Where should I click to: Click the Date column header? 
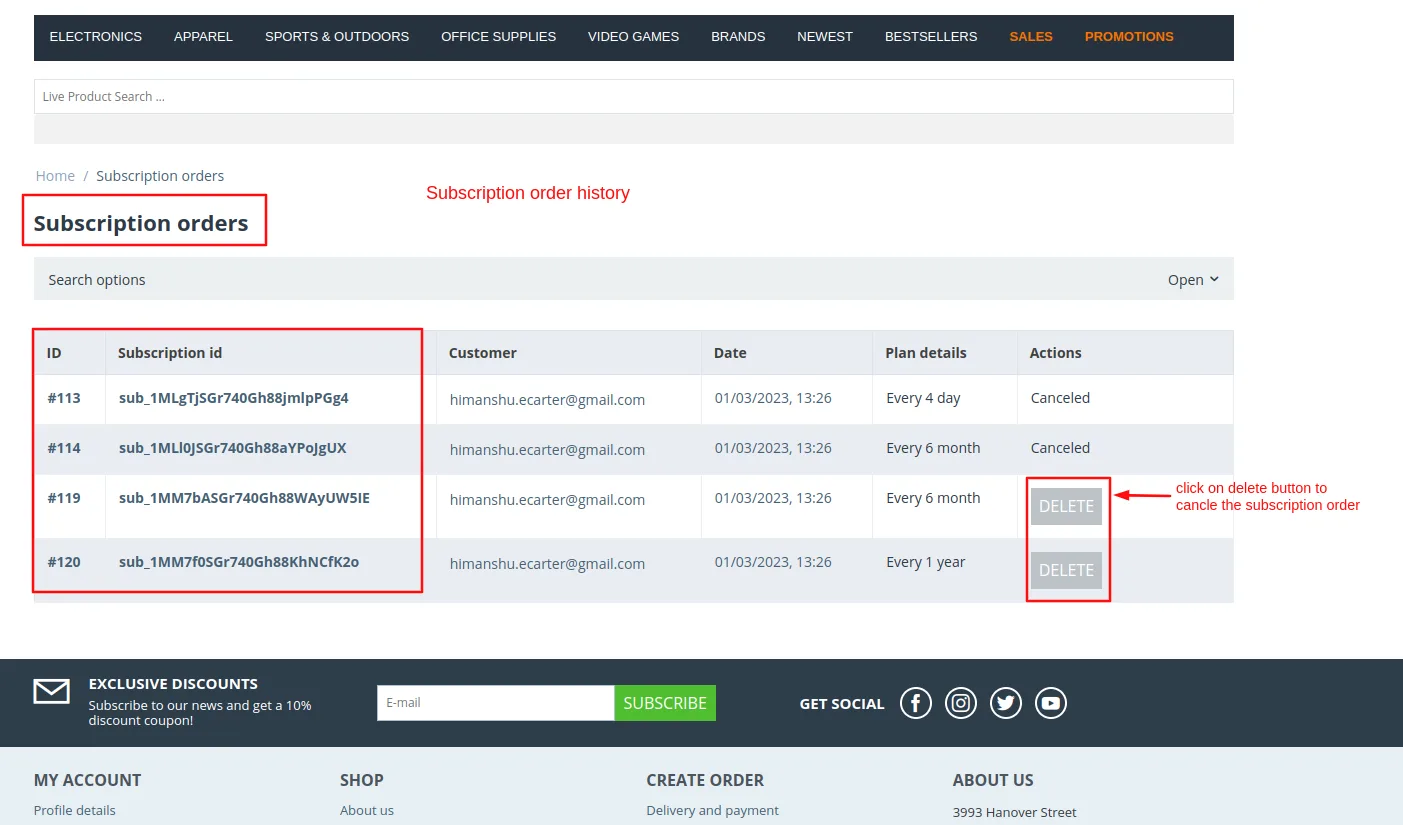(x=730, y=353)
